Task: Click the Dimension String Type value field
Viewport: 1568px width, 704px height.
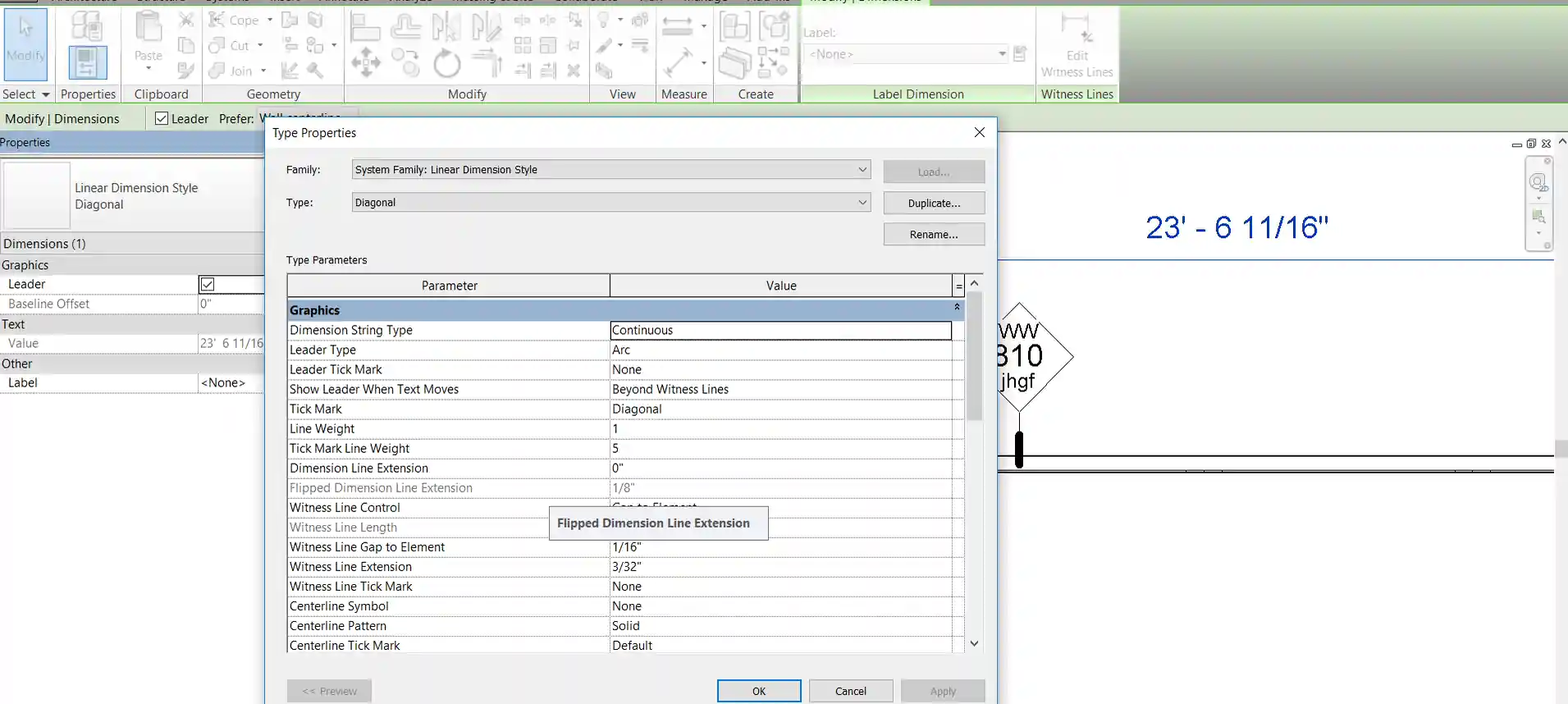Action: click(780, 331)
